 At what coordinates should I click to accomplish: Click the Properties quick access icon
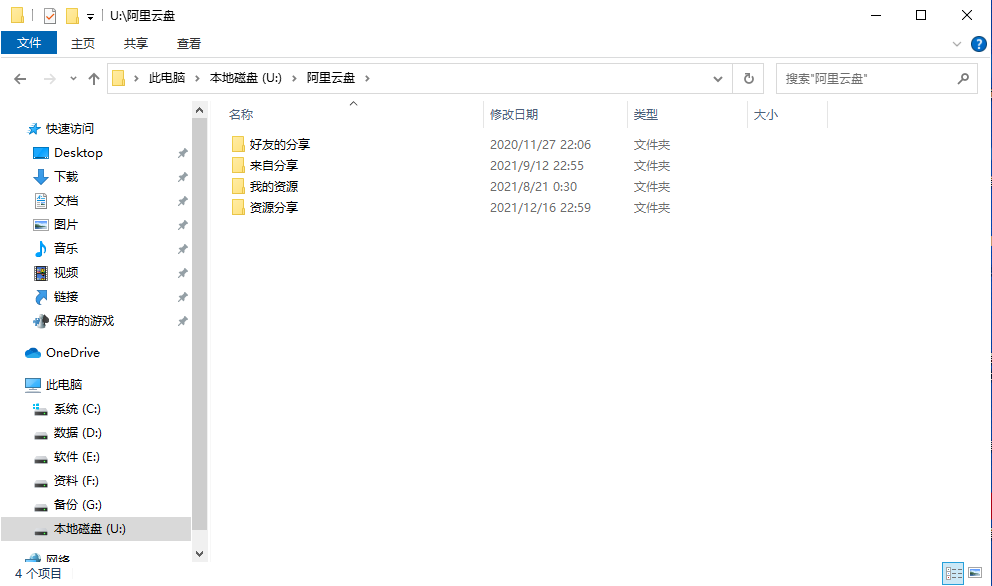coord(50,16)
